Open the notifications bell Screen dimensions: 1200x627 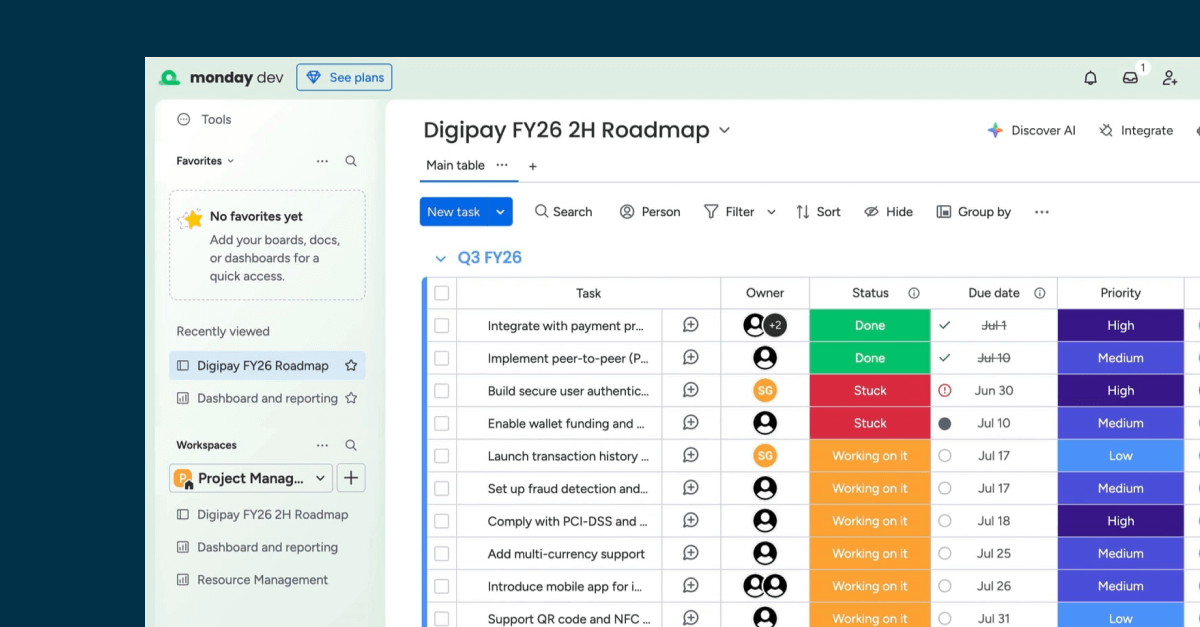(x=1090, y=78)
